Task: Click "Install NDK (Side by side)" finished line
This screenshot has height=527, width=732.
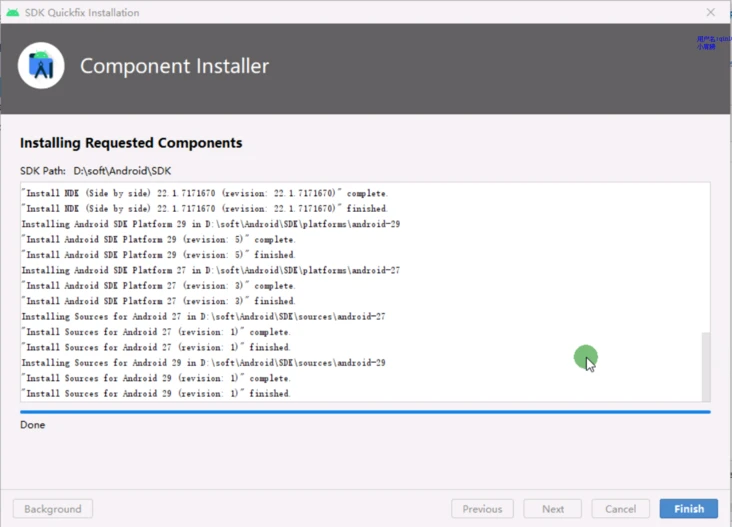Action: click(204, 209)
